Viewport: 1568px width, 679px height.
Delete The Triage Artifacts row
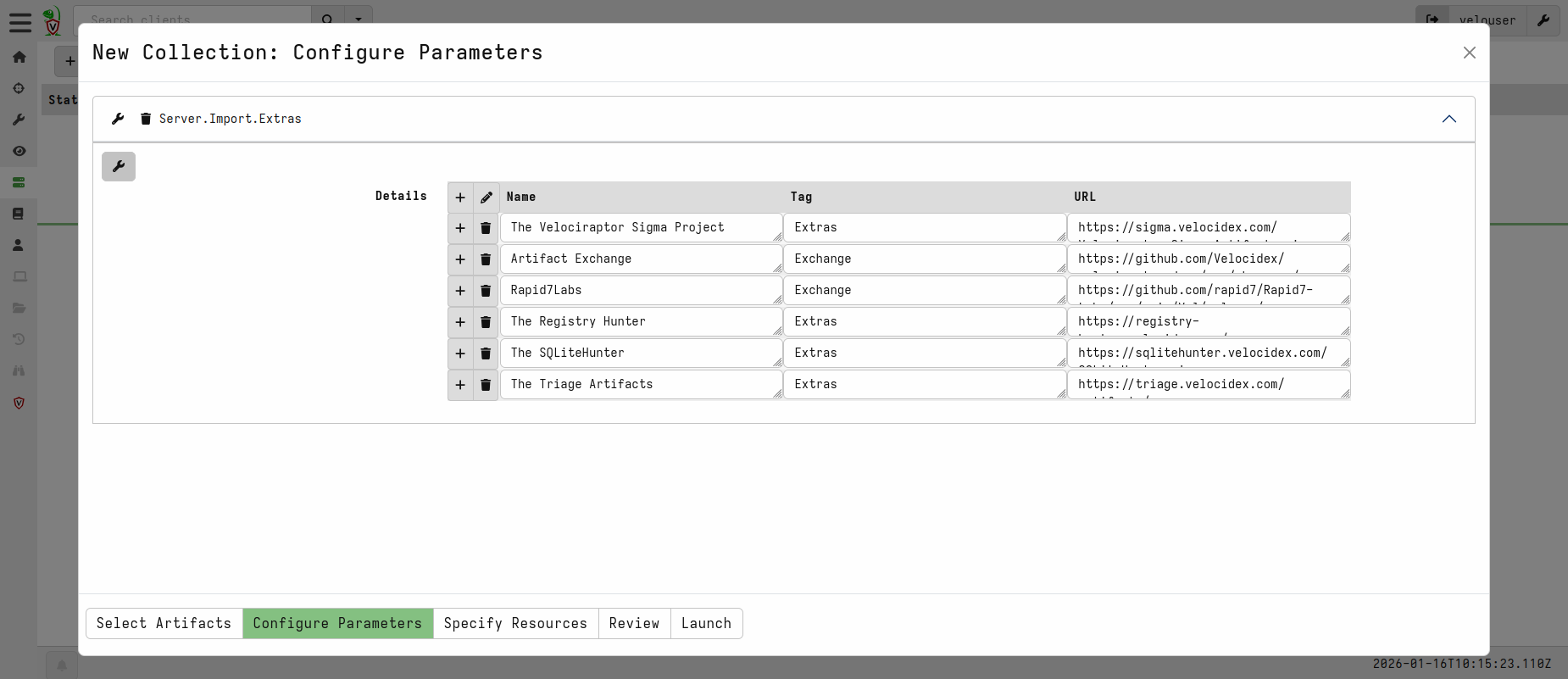[x=486, y=385]
